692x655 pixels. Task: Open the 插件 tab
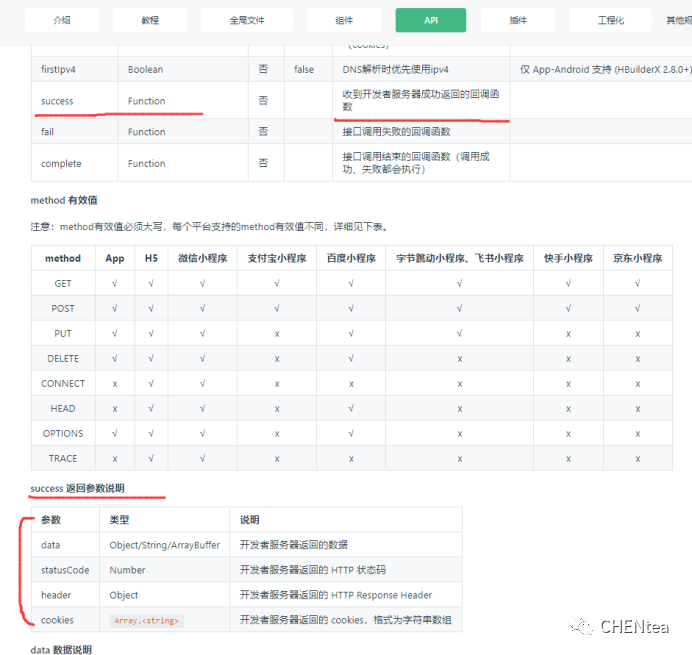tap(517, 20)
